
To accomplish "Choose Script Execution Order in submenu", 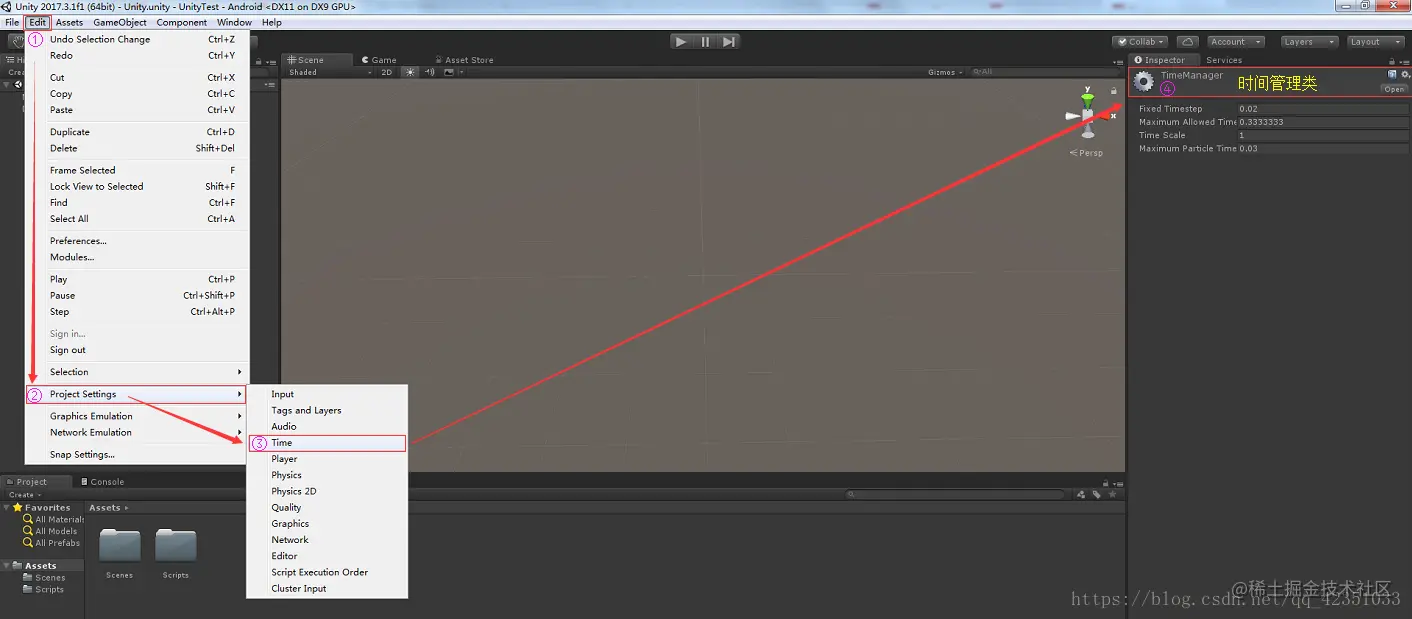I will (327, 572).
